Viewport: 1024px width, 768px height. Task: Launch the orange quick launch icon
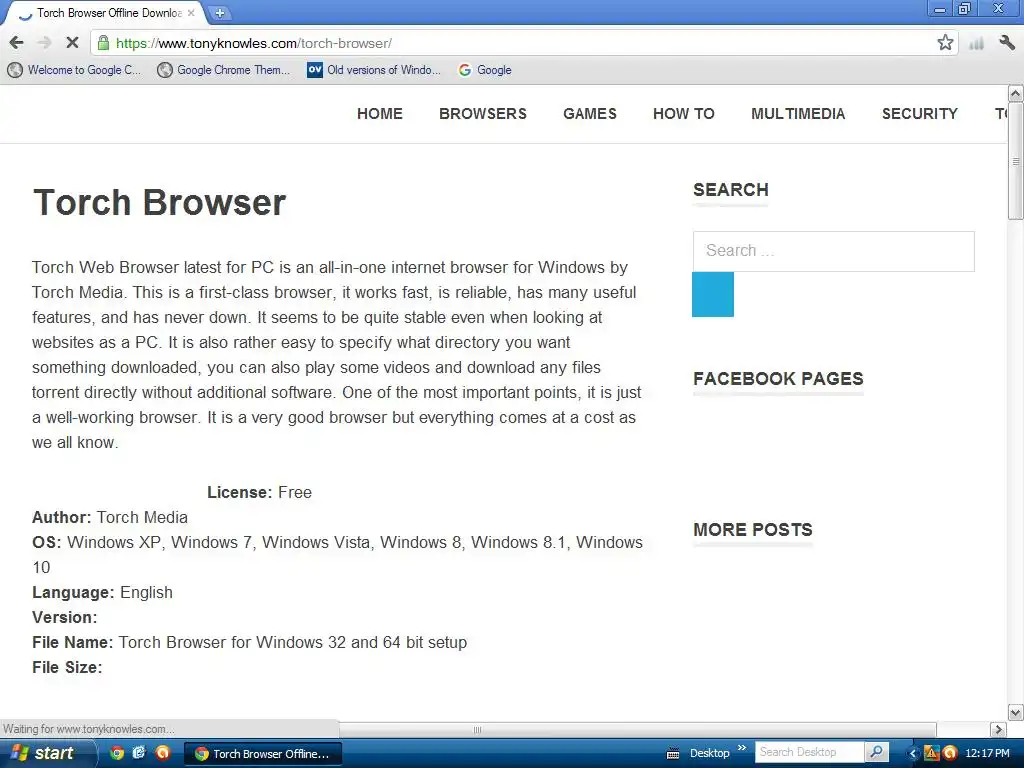click(162, 753)
